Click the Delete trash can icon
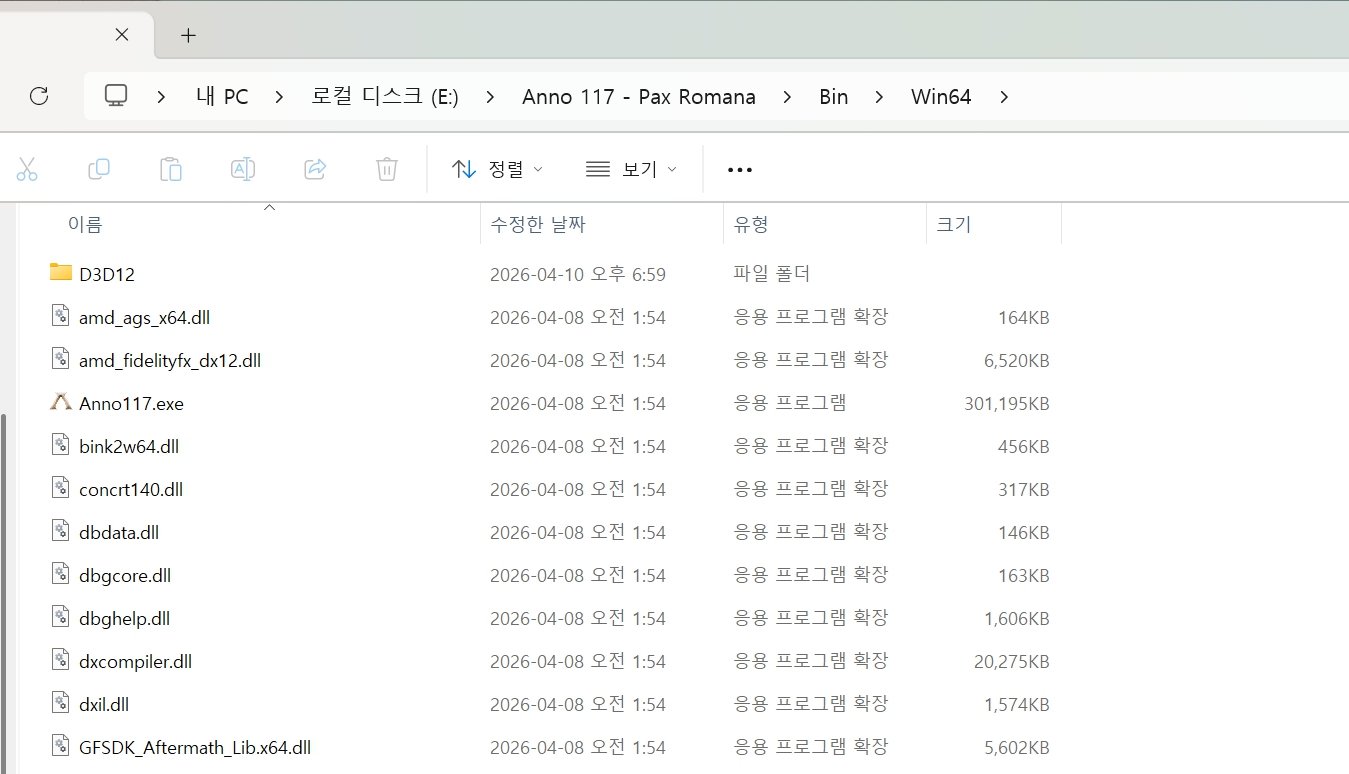 point(387,170)
